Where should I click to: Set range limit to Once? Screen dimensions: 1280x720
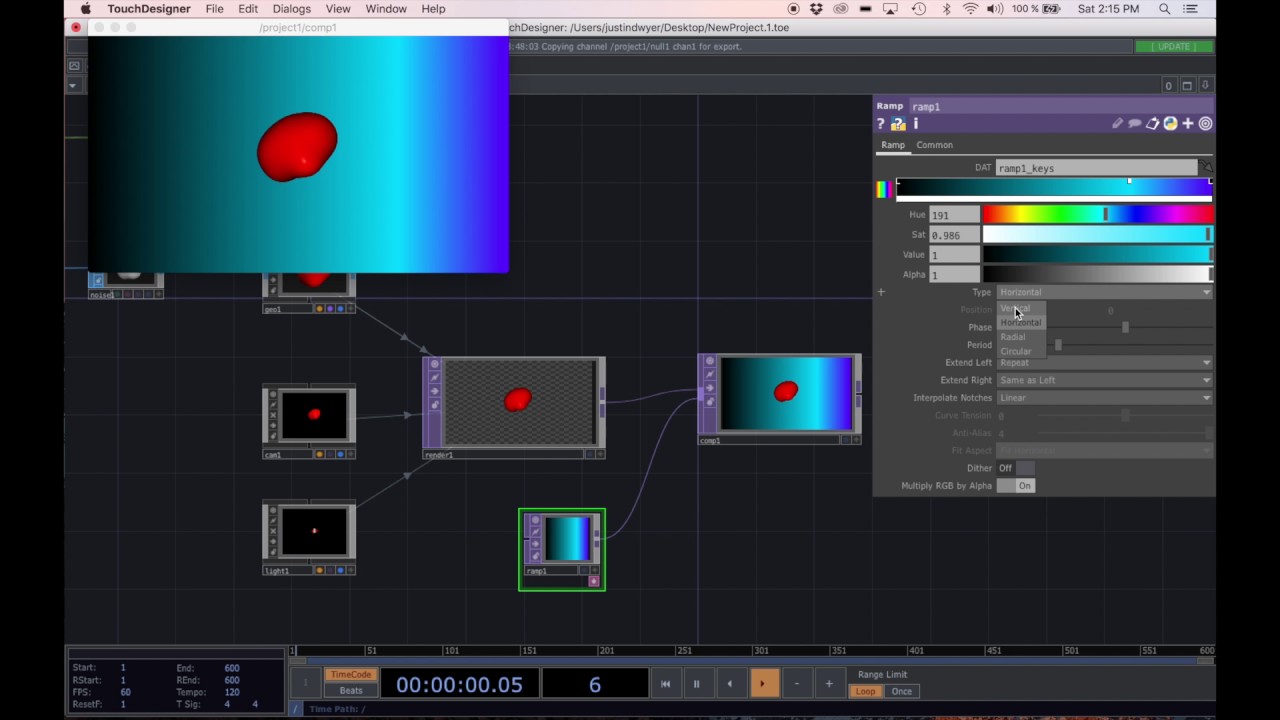click(901, 692)
